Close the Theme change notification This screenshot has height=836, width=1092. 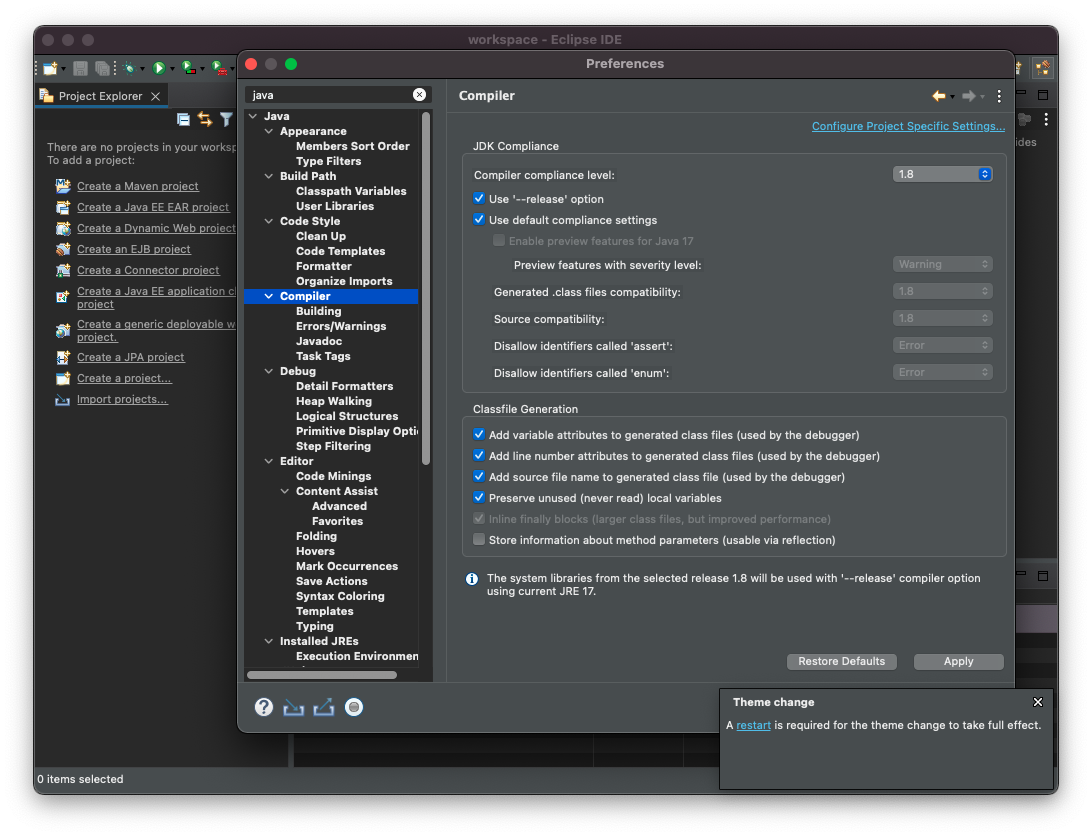[1038, 702]
